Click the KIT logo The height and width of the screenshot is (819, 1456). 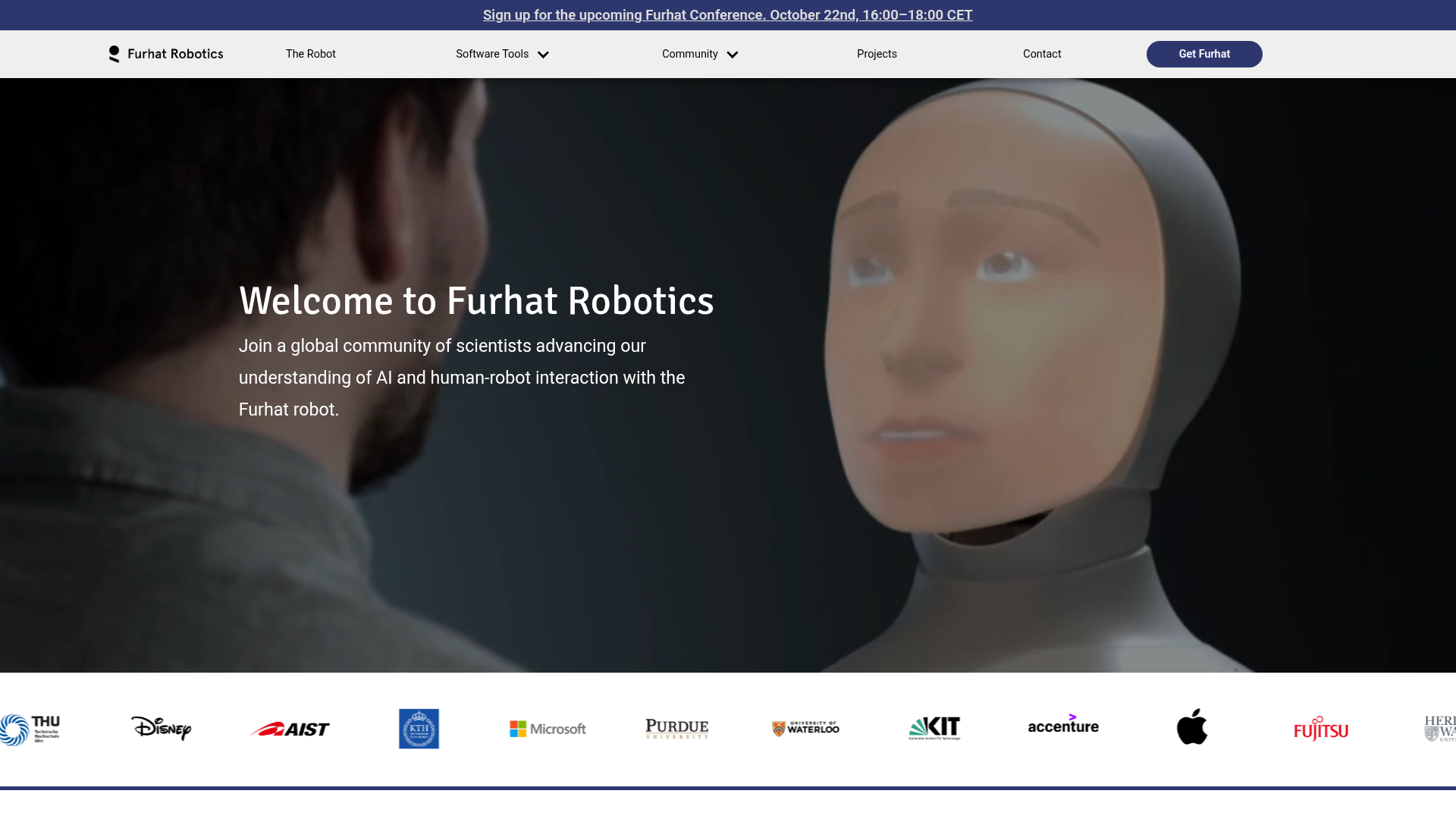tap(934, 729)
